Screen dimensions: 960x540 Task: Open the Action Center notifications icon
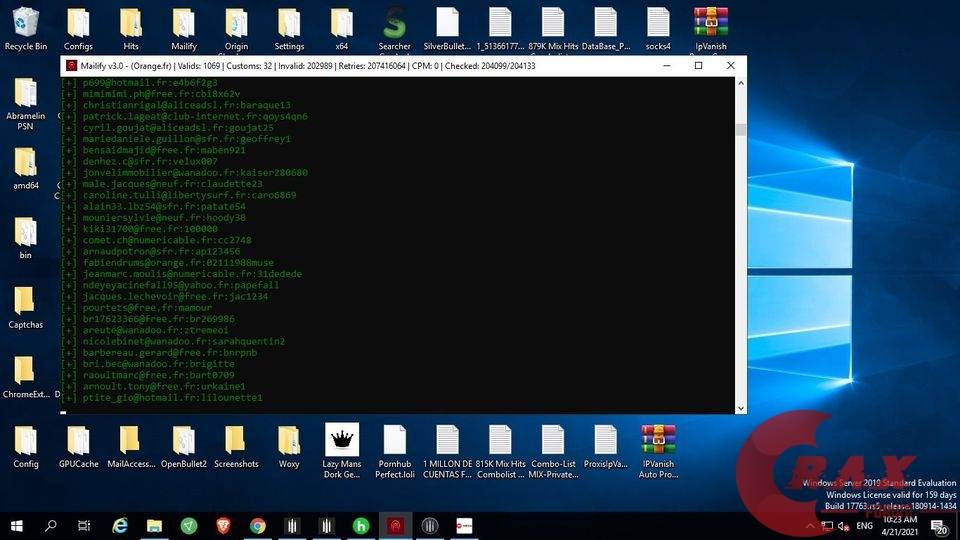point(939,526)
